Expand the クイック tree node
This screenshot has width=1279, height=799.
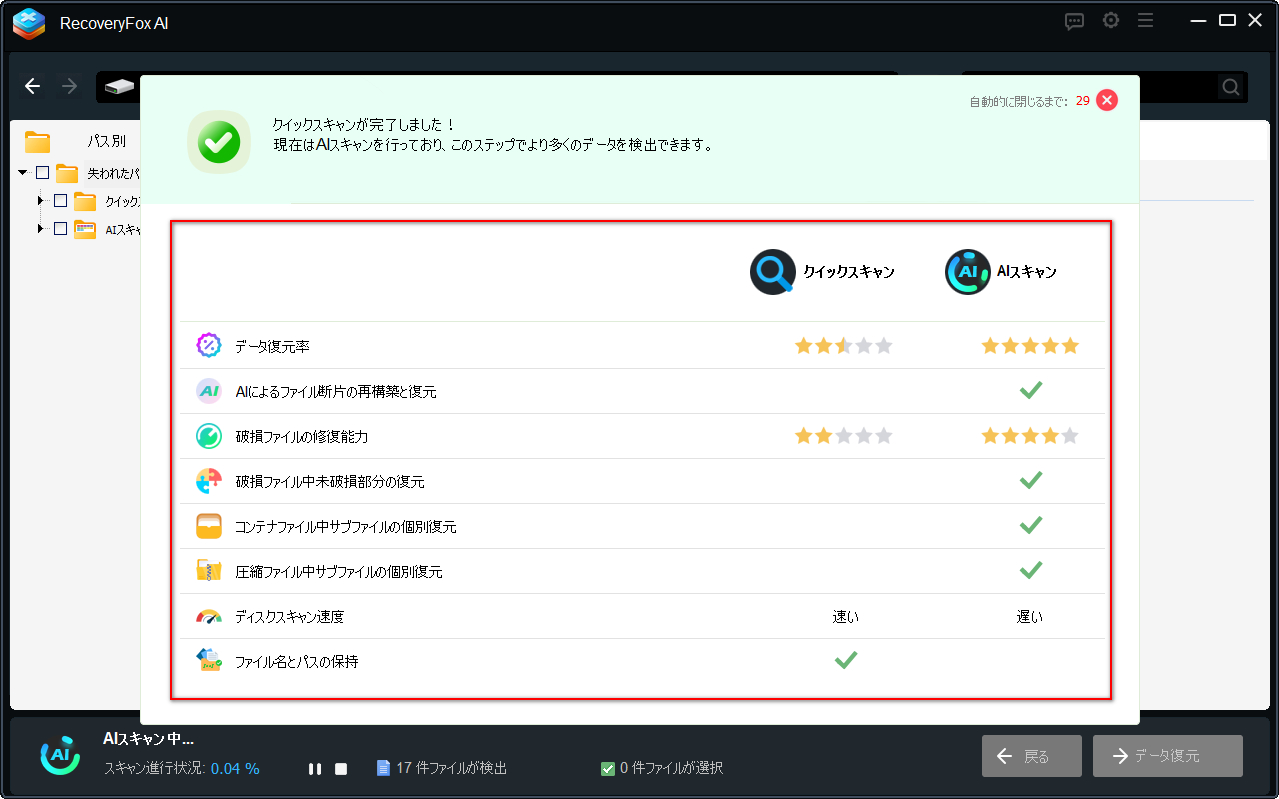[41, 200]
